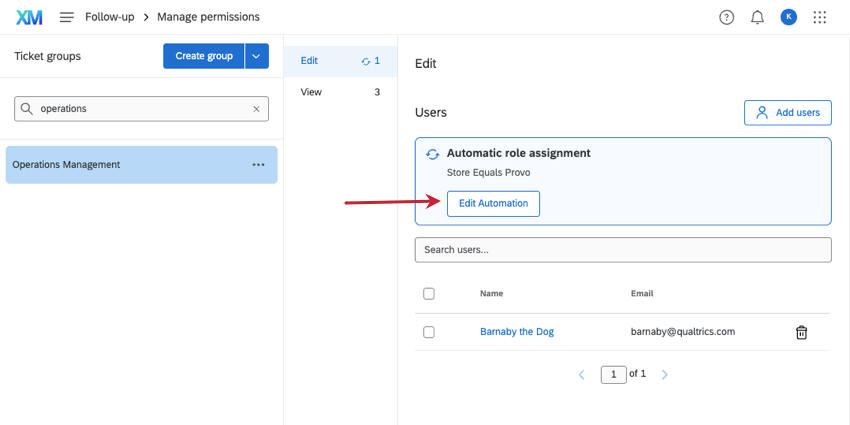
Task: Click the page number box
Action: pos(614,375)
